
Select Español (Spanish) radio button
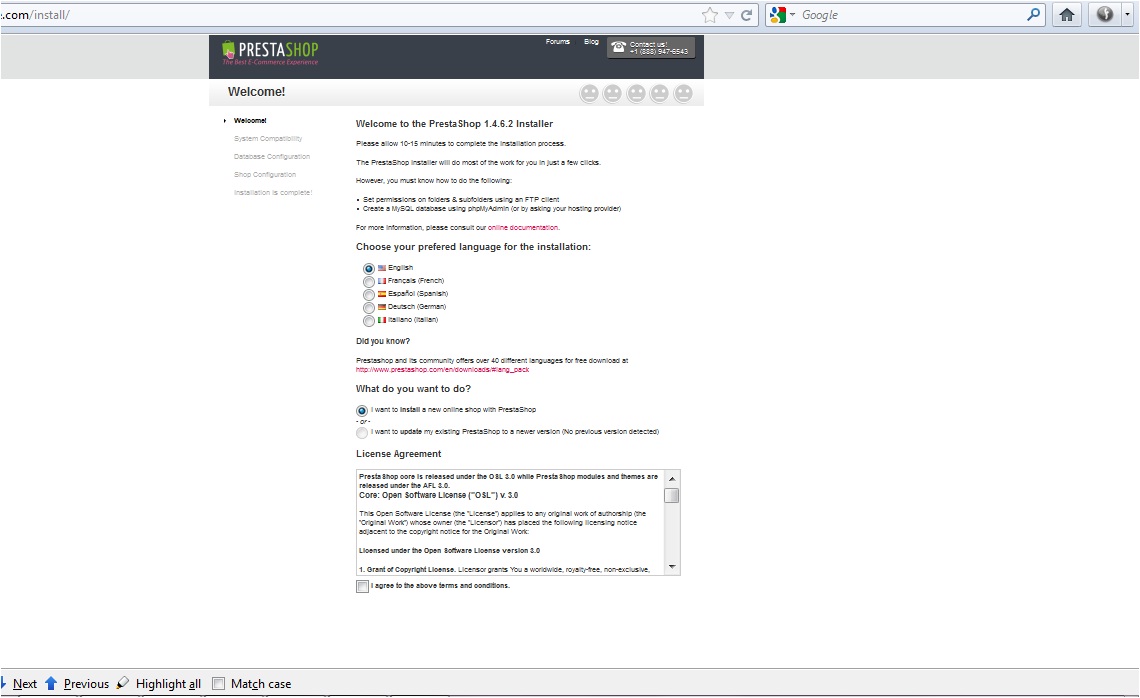[369, 294]
